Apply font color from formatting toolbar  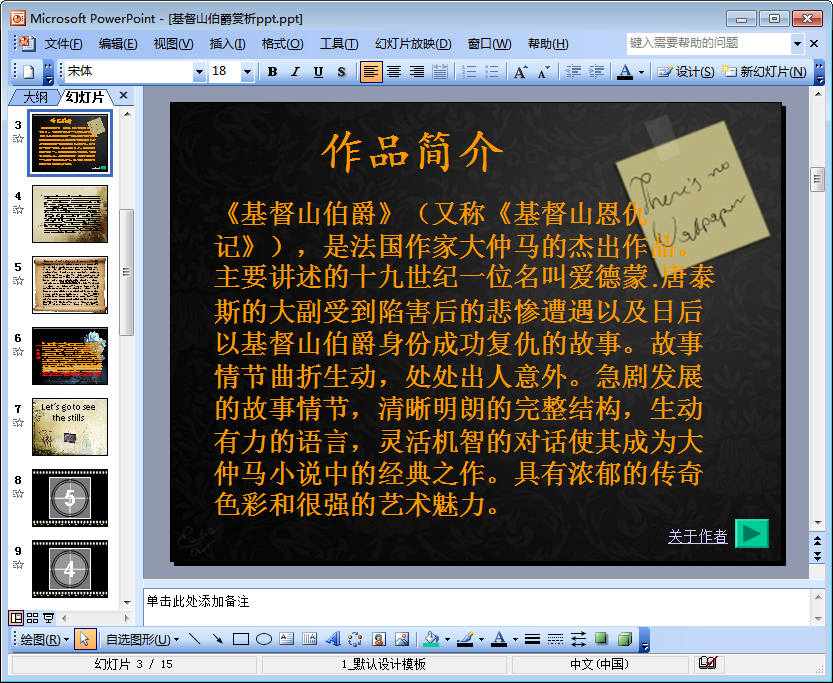[625, 72]
